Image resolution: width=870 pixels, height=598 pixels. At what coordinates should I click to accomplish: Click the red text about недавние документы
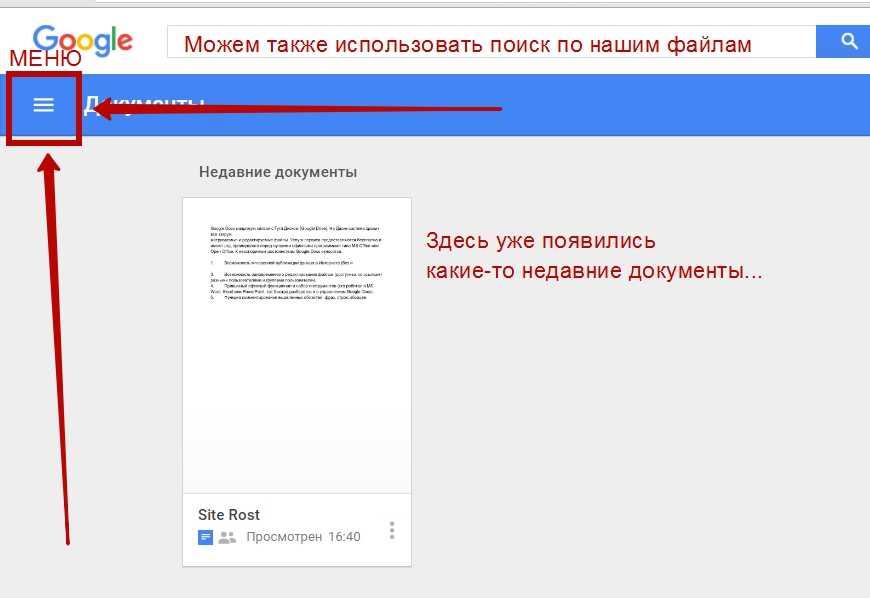(x=593, y=256)
